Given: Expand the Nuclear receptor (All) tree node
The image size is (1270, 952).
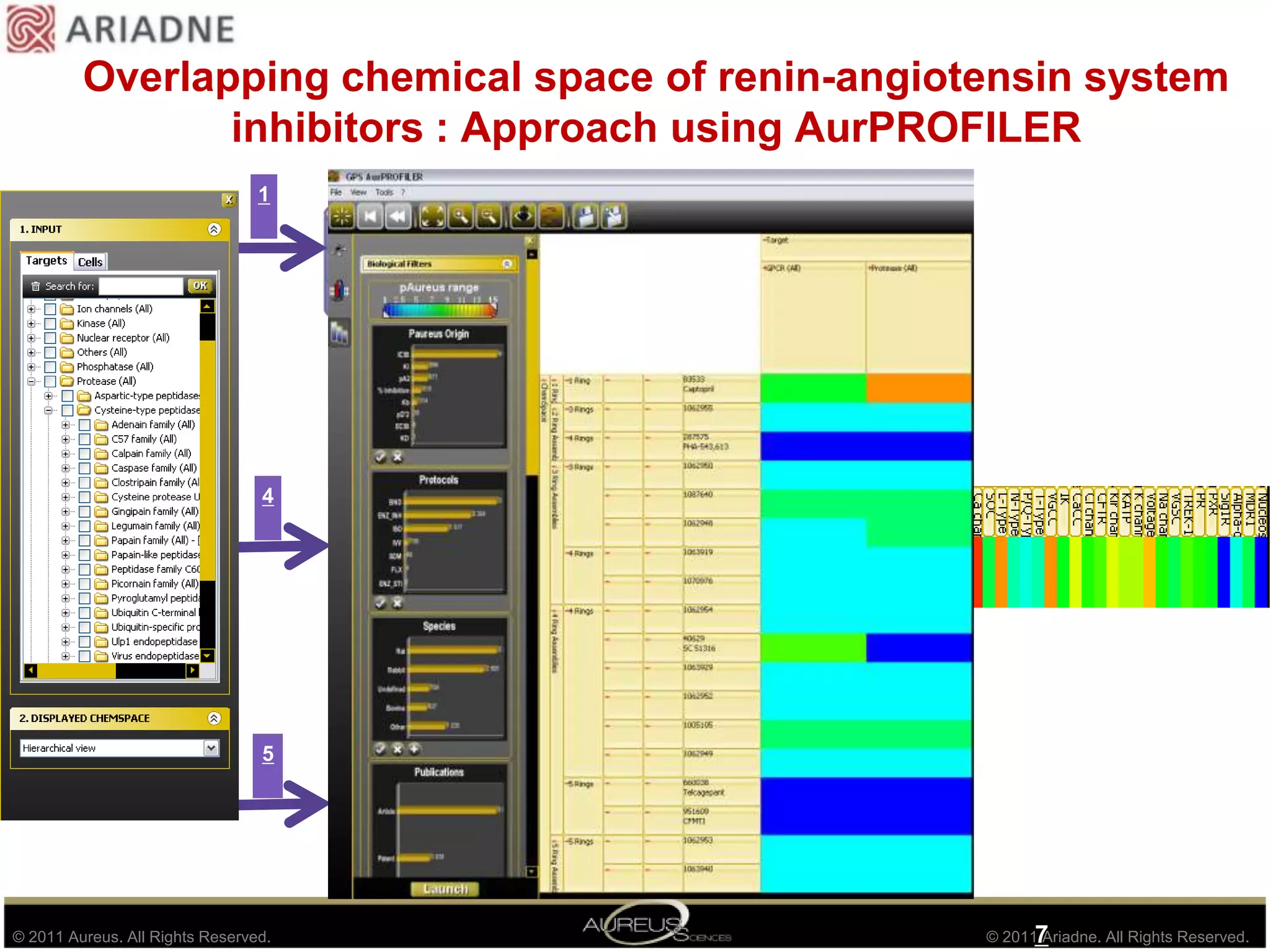Looking at the screenshot, I should 31,338.
